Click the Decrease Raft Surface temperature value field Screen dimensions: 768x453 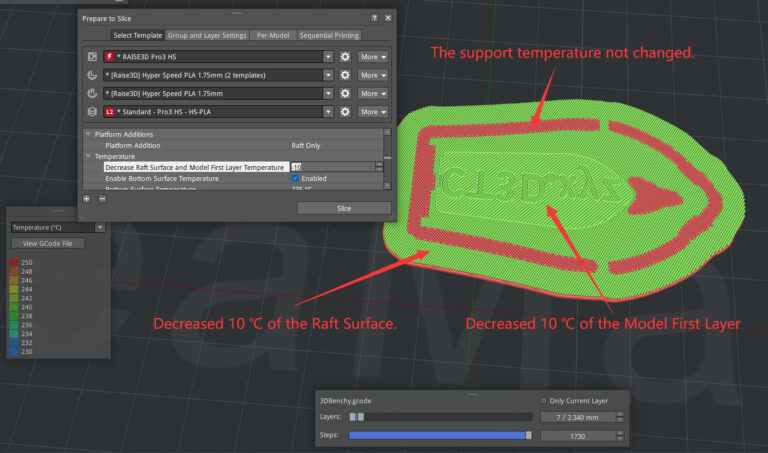(x=333, y=167)
